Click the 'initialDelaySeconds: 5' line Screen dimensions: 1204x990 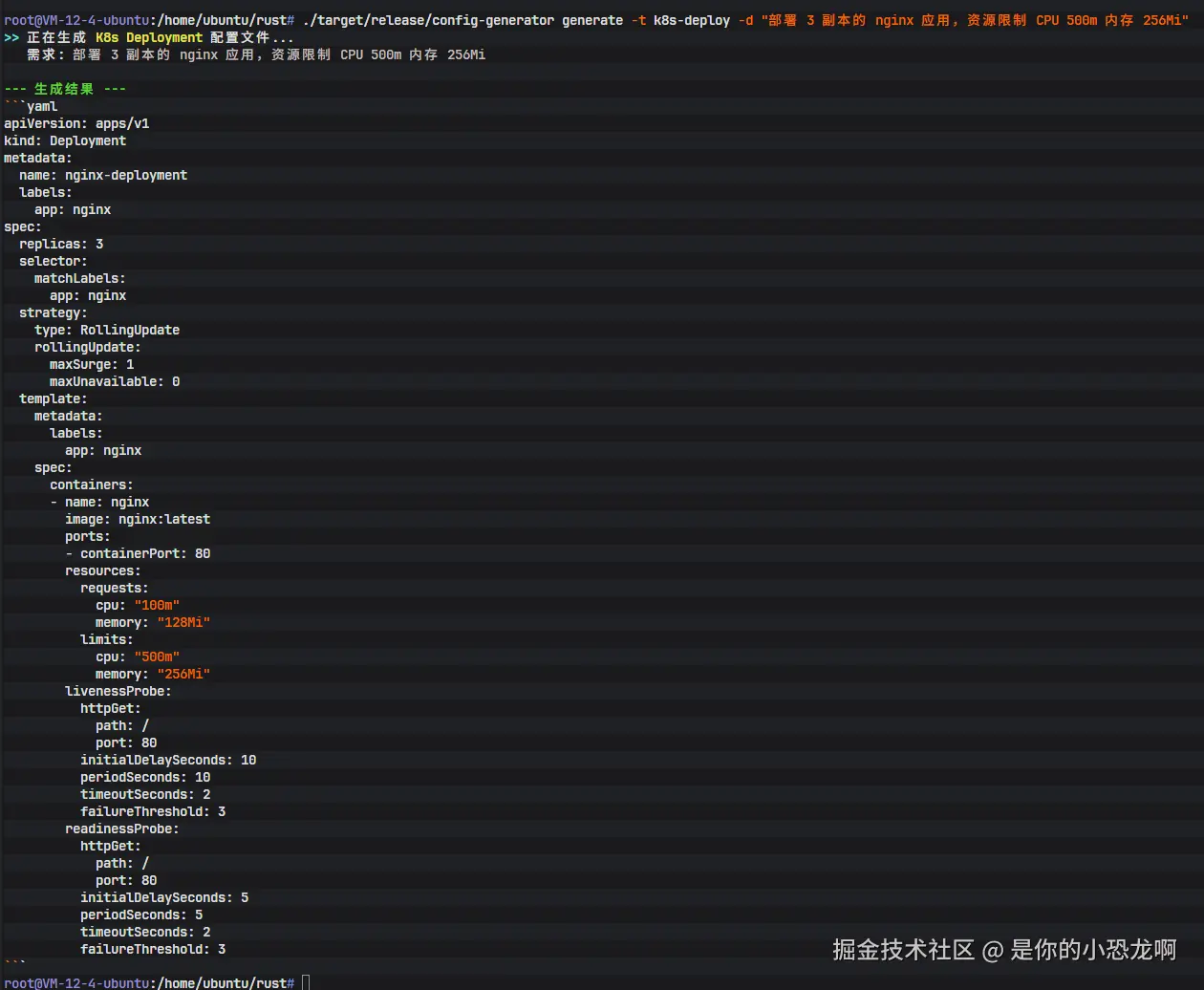164,897
